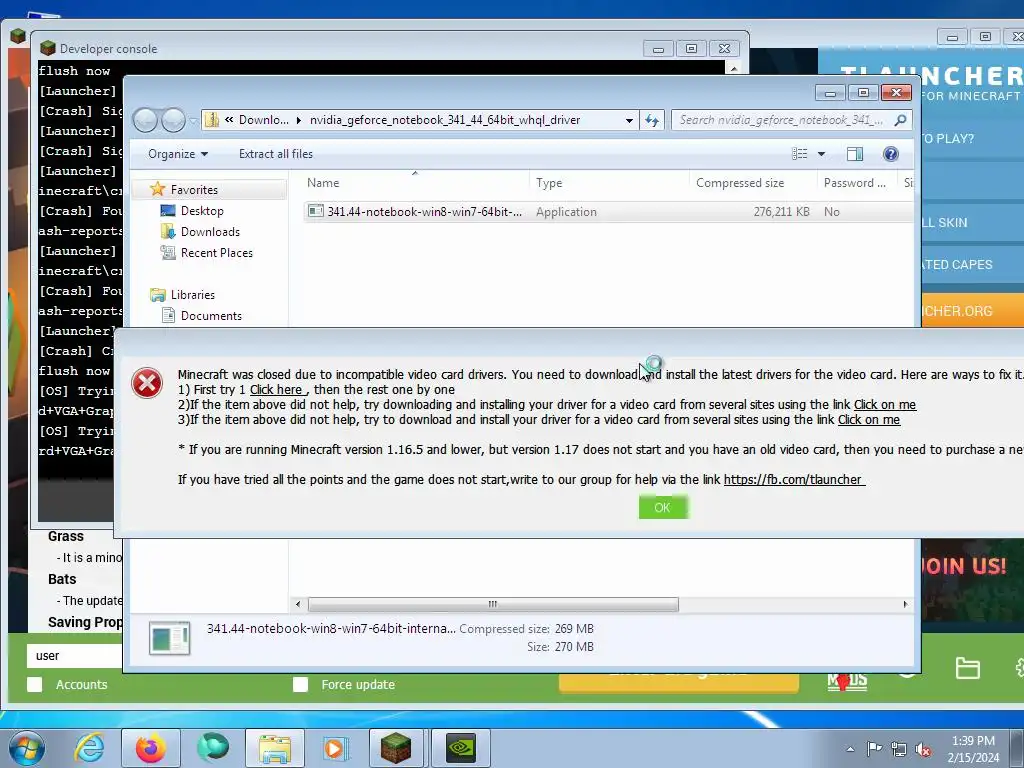1024x768 pixels.
Task: Click the muted volume tray icon
Action: point(923,750)
